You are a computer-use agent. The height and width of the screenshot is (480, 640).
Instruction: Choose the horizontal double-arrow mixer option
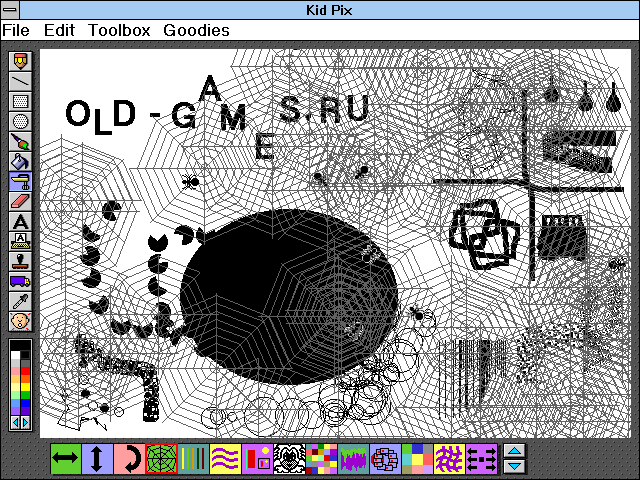coord(65,459)
